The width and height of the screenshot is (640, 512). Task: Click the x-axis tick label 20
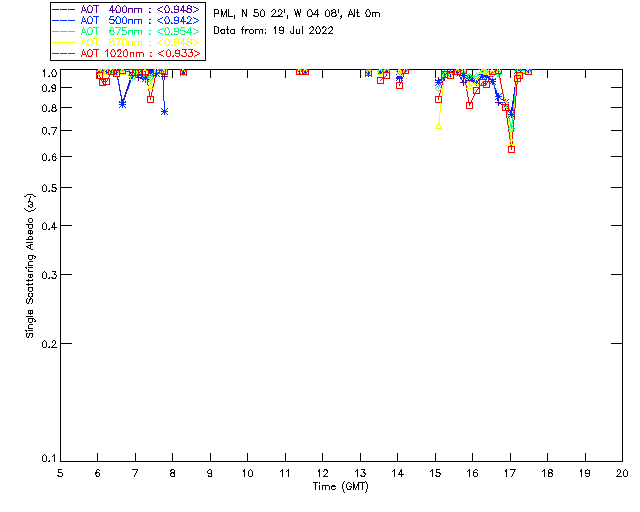(622, 473)
